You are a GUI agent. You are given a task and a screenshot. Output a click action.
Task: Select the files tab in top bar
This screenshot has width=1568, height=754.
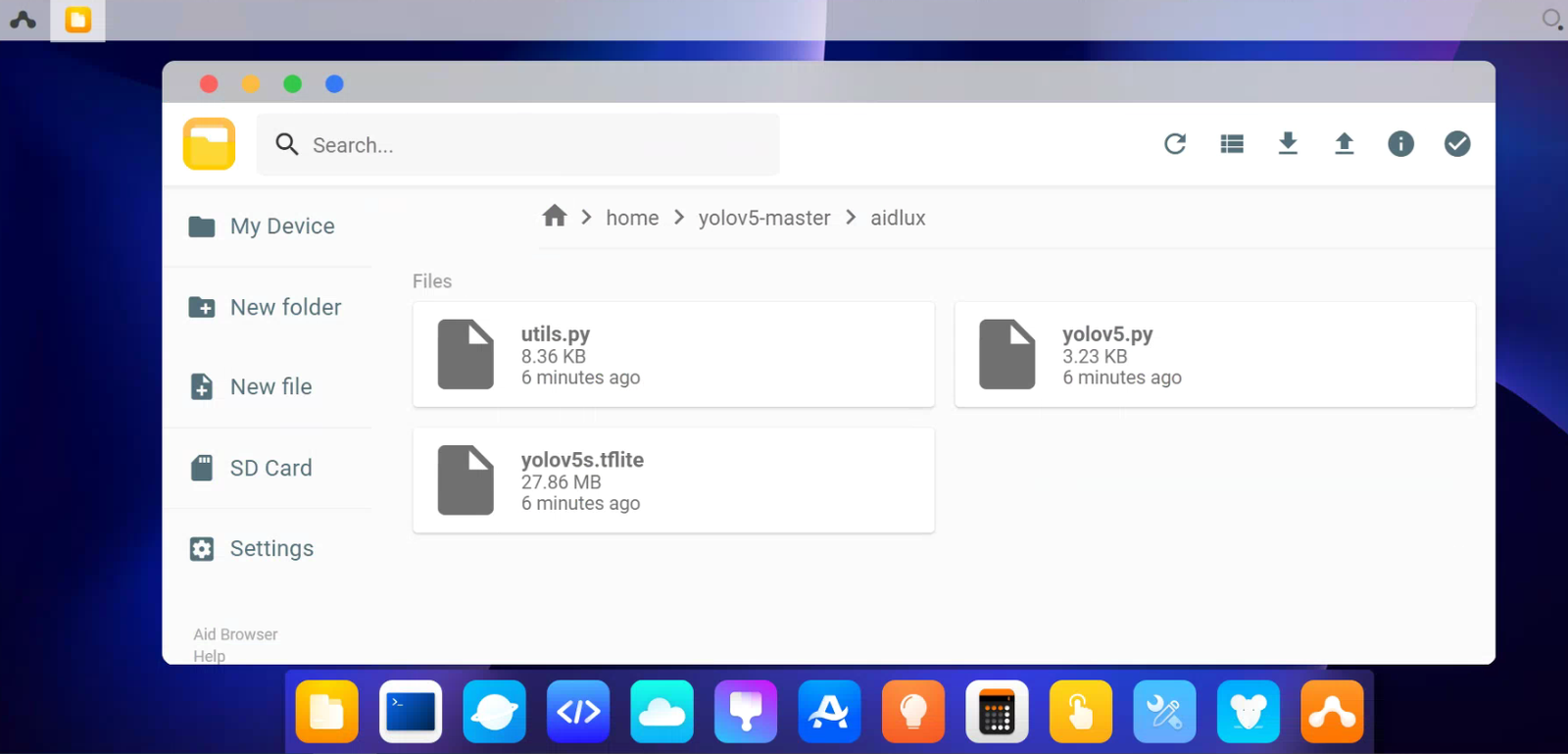[x=78, y=20]
